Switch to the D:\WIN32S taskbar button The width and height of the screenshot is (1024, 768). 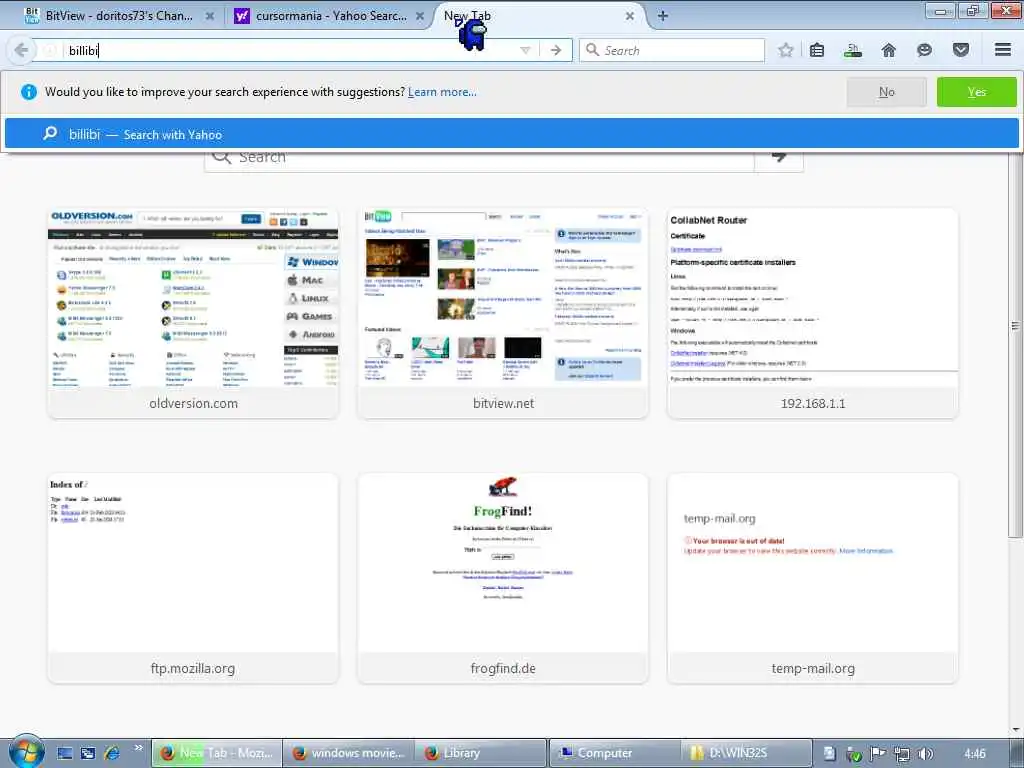746,753
